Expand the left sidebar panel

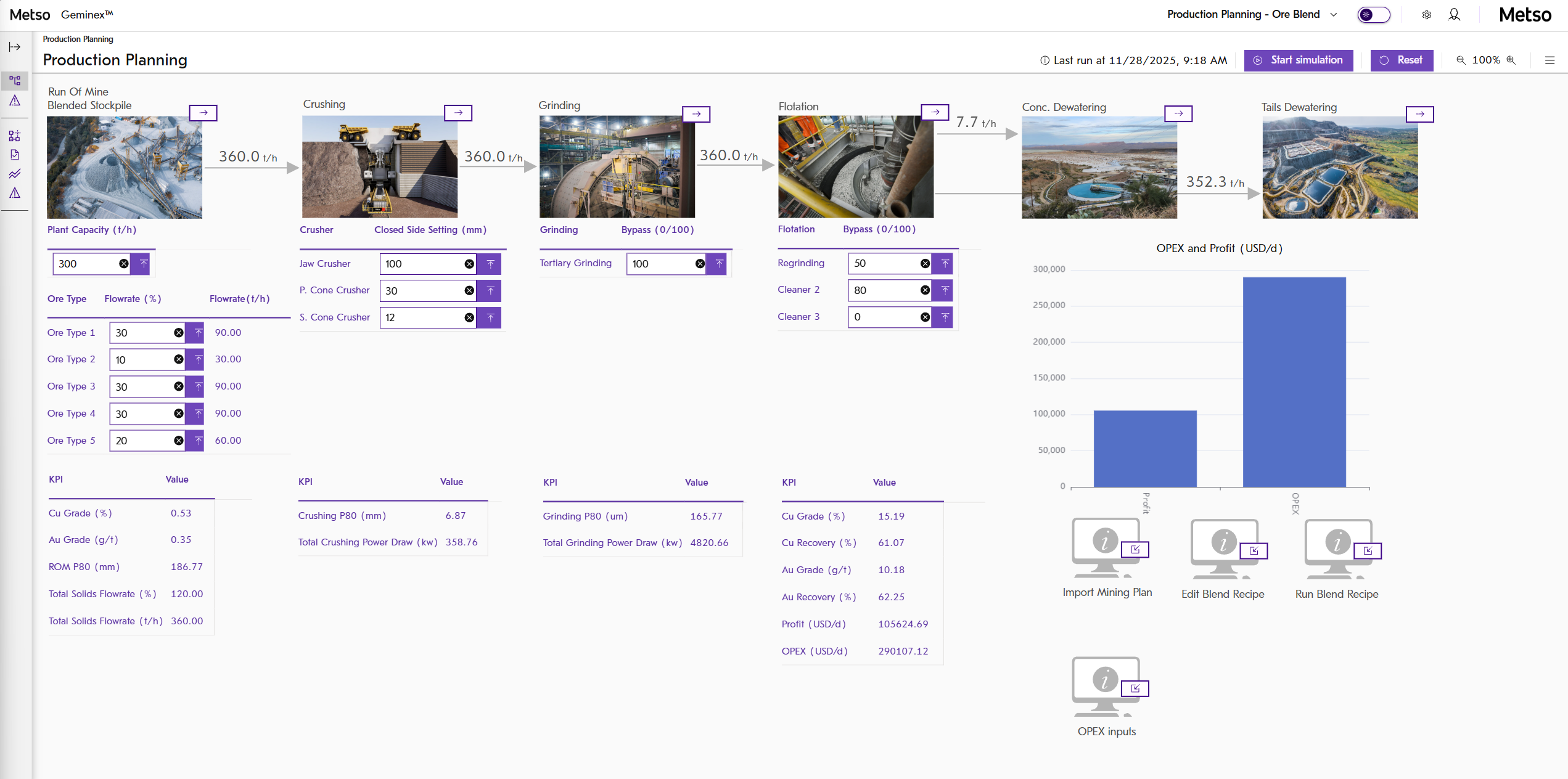(x=15, y=47)
